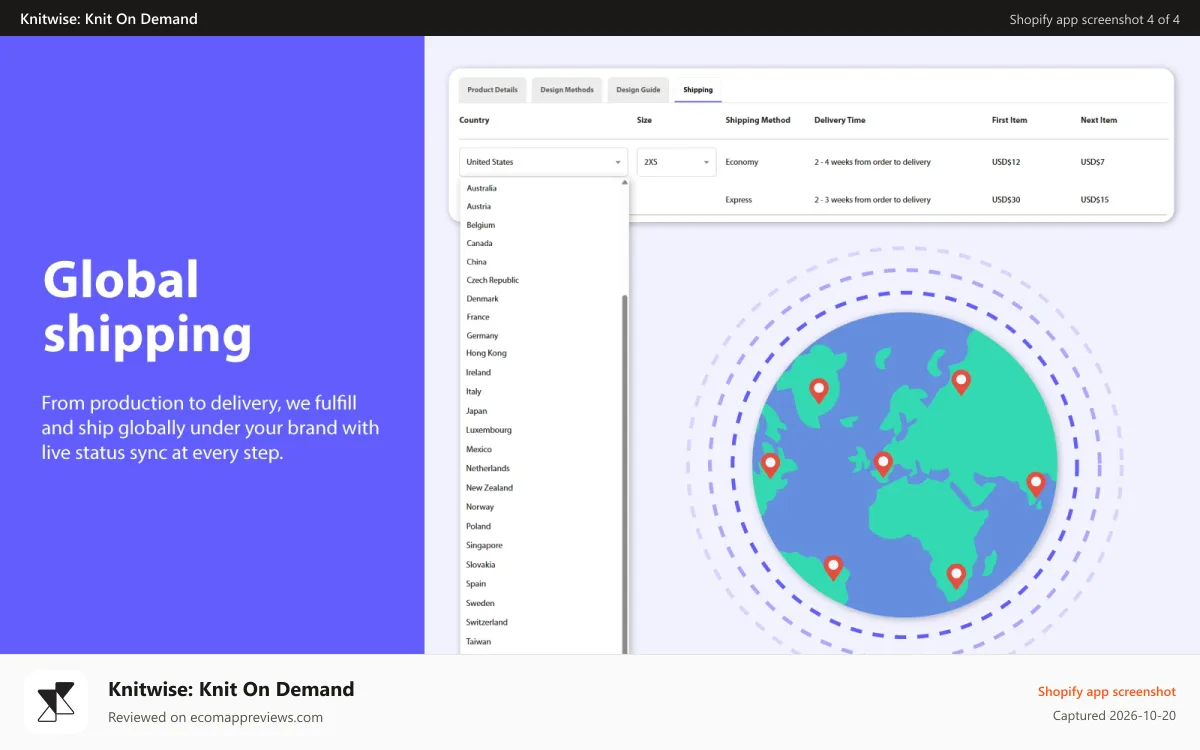Screen dimensions: 1200x750
Task: Select Canada in the country list
Action: [479, 243]
